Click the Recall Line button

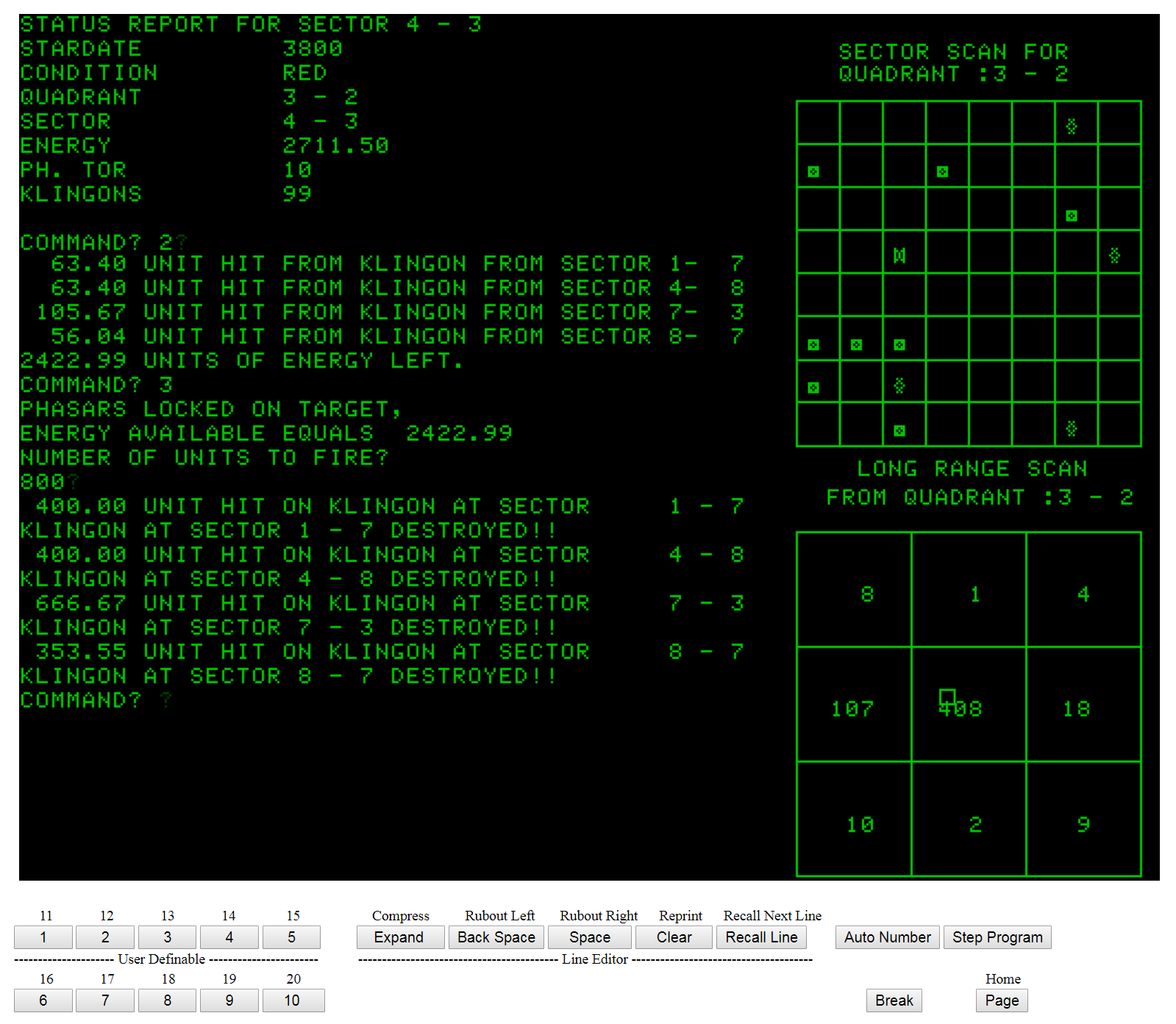762,937
